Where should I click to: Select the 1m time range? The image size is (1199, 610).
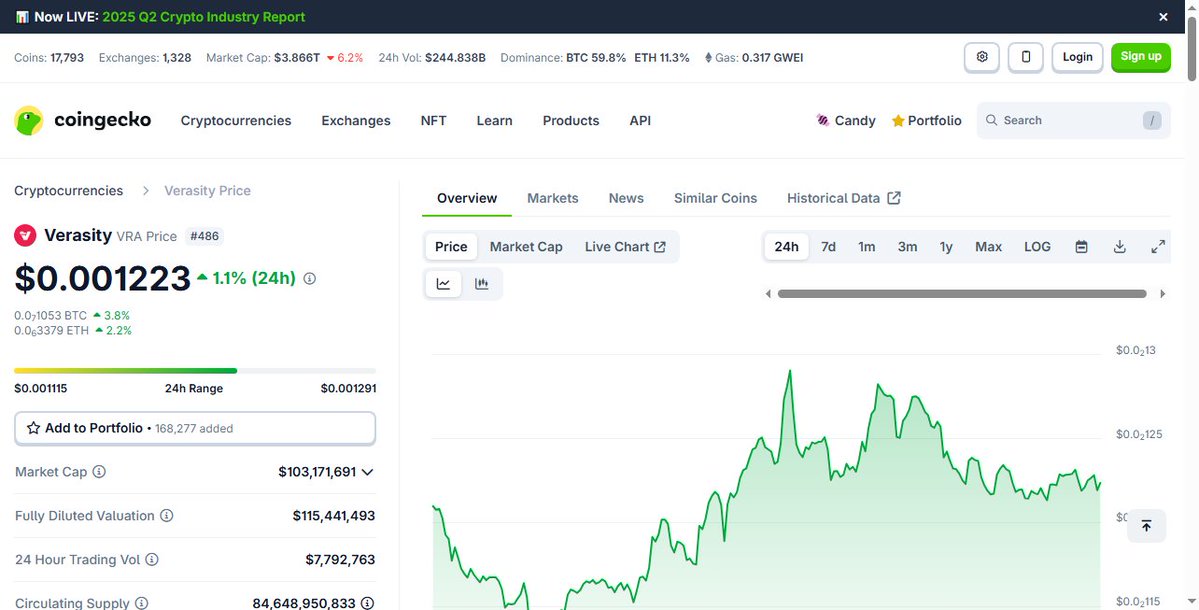(x=866, y=246)
